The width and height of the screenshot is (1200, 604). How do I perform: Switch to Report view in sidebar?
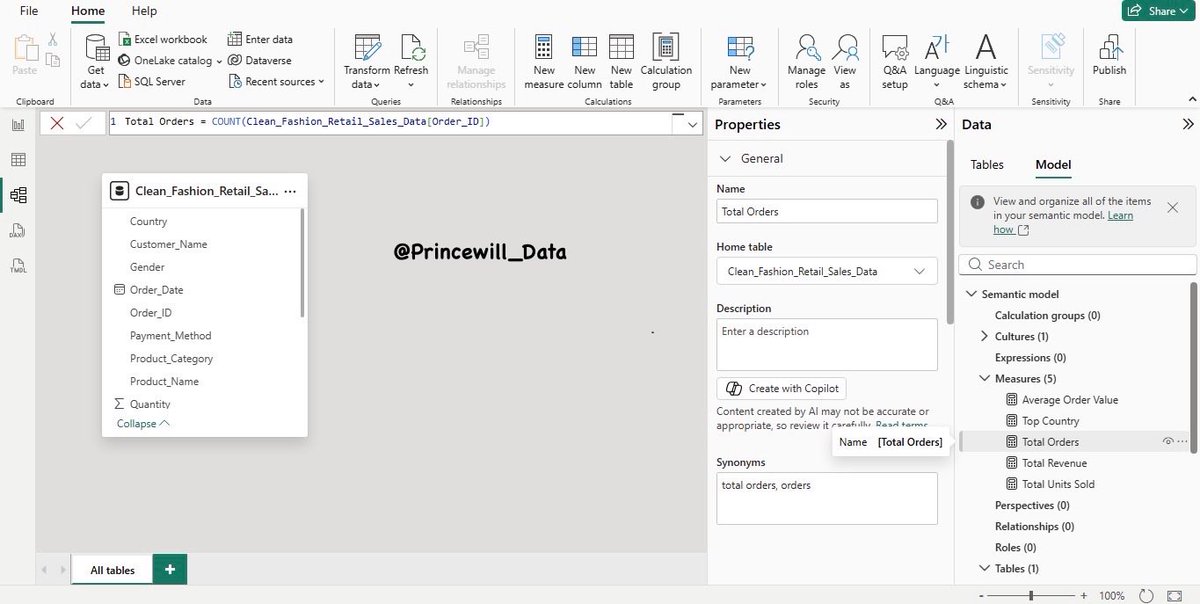[x=18, y=125]
